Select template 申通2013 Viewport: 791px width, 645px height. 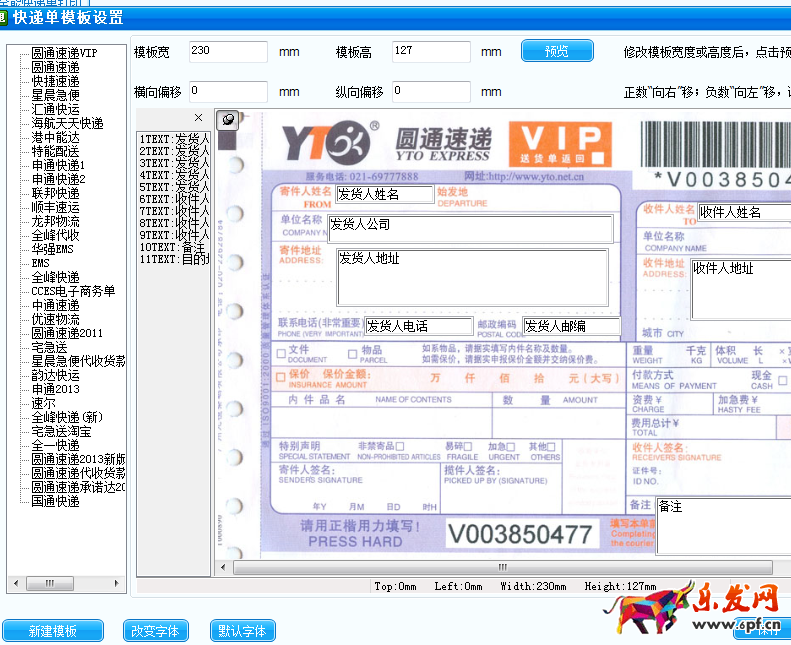pos(55,389)
